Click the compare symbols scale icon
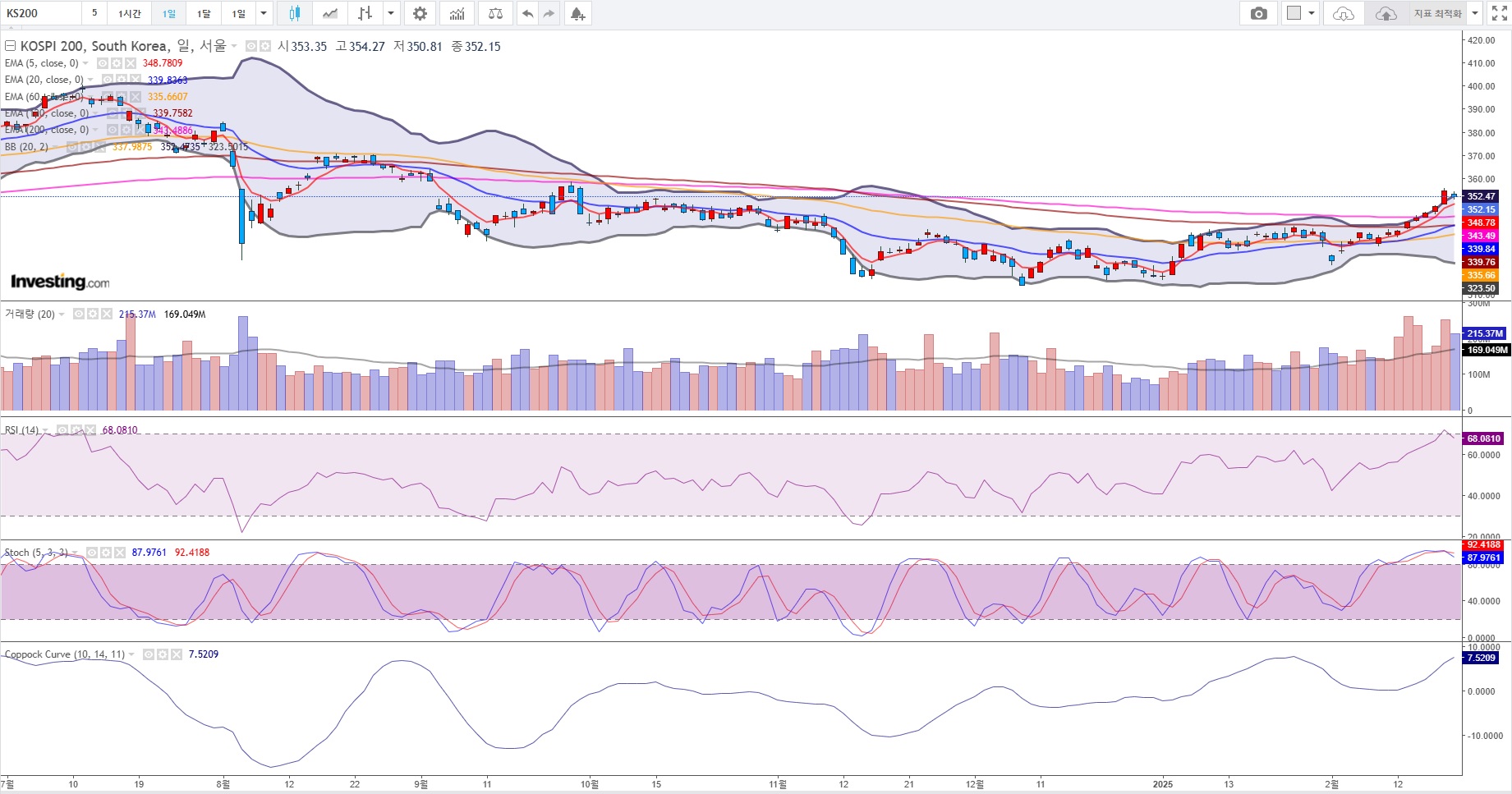Screen dimensions: 1512x794 pyautogui.click(x=495, y=13)
